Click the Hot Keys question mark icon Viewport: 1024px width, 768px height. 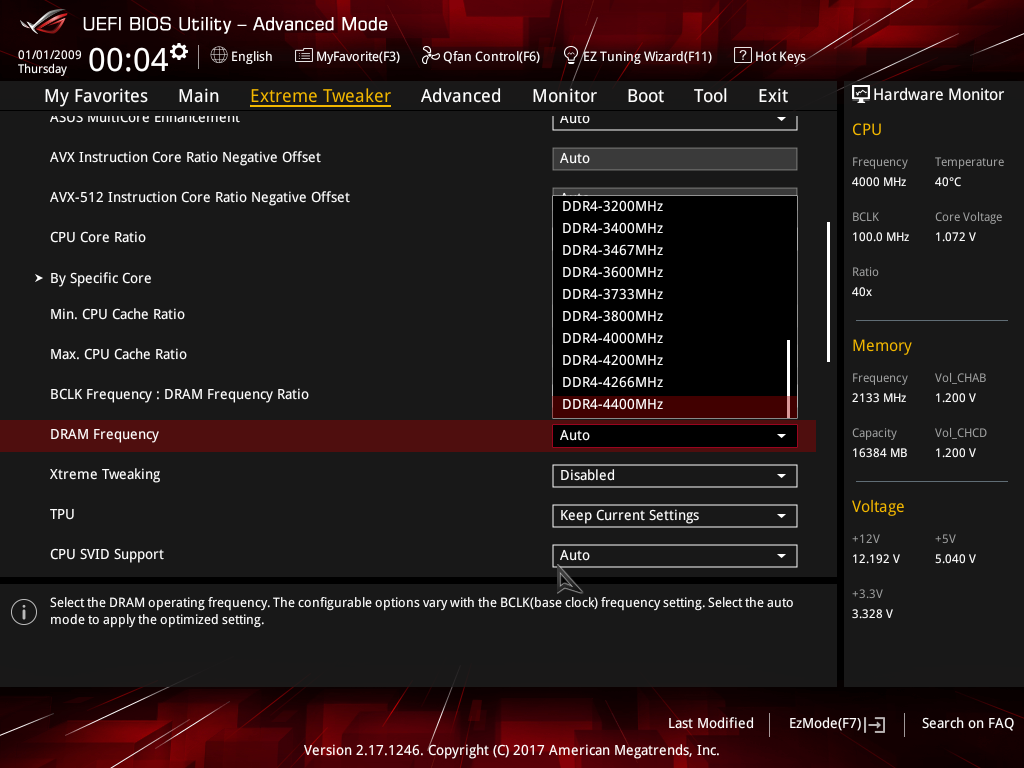743,56
